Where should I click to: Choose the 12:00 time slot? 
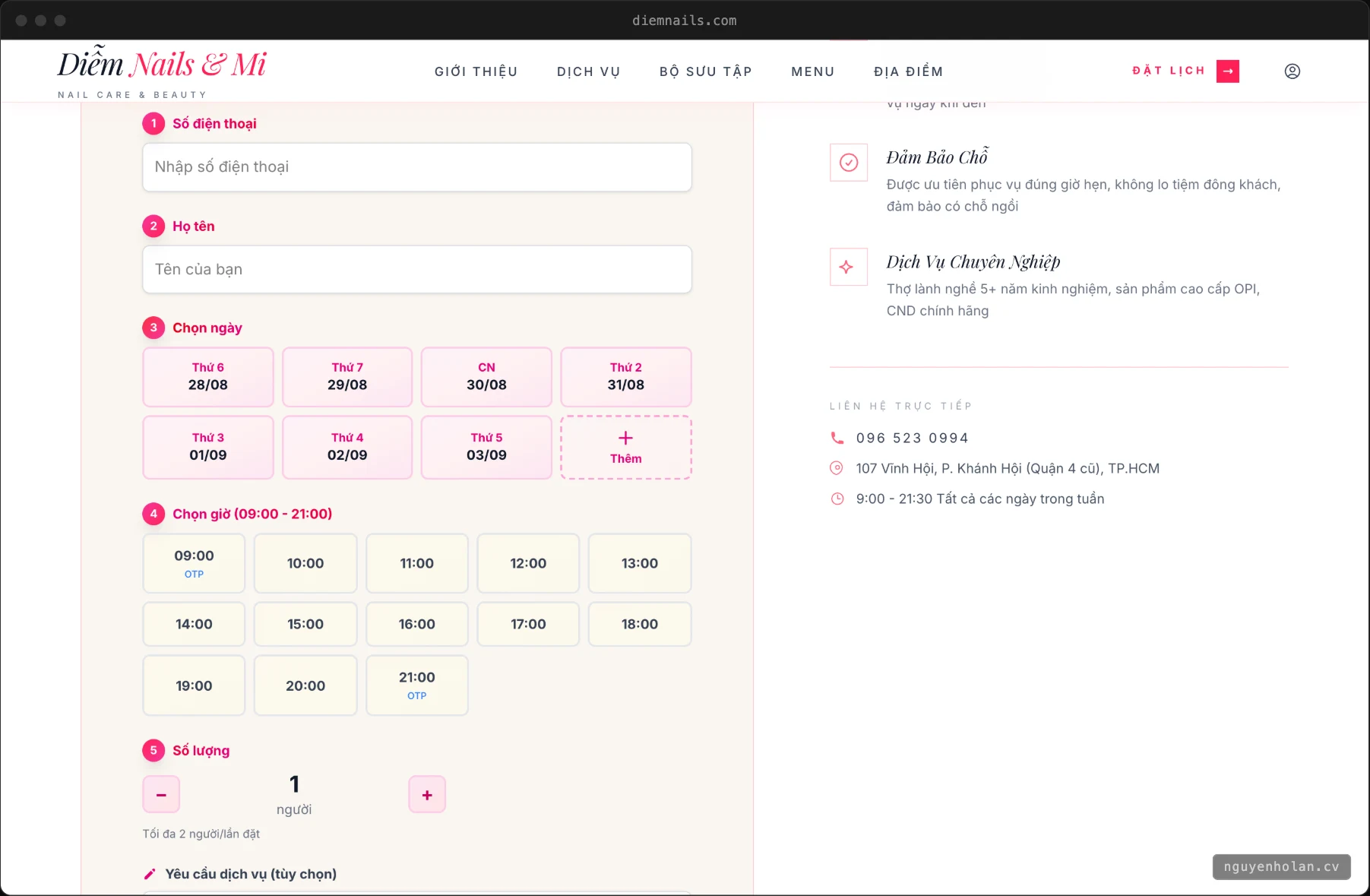pyautogui.click(x=528, y=563)
